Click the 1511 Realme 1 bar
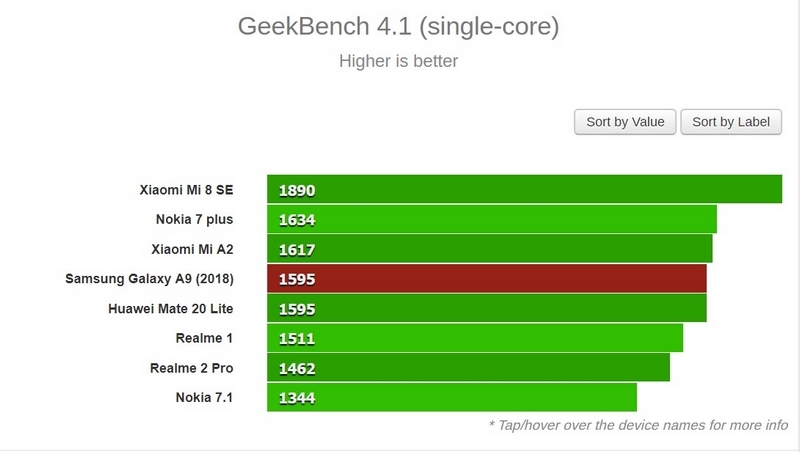 click(475, 338)
